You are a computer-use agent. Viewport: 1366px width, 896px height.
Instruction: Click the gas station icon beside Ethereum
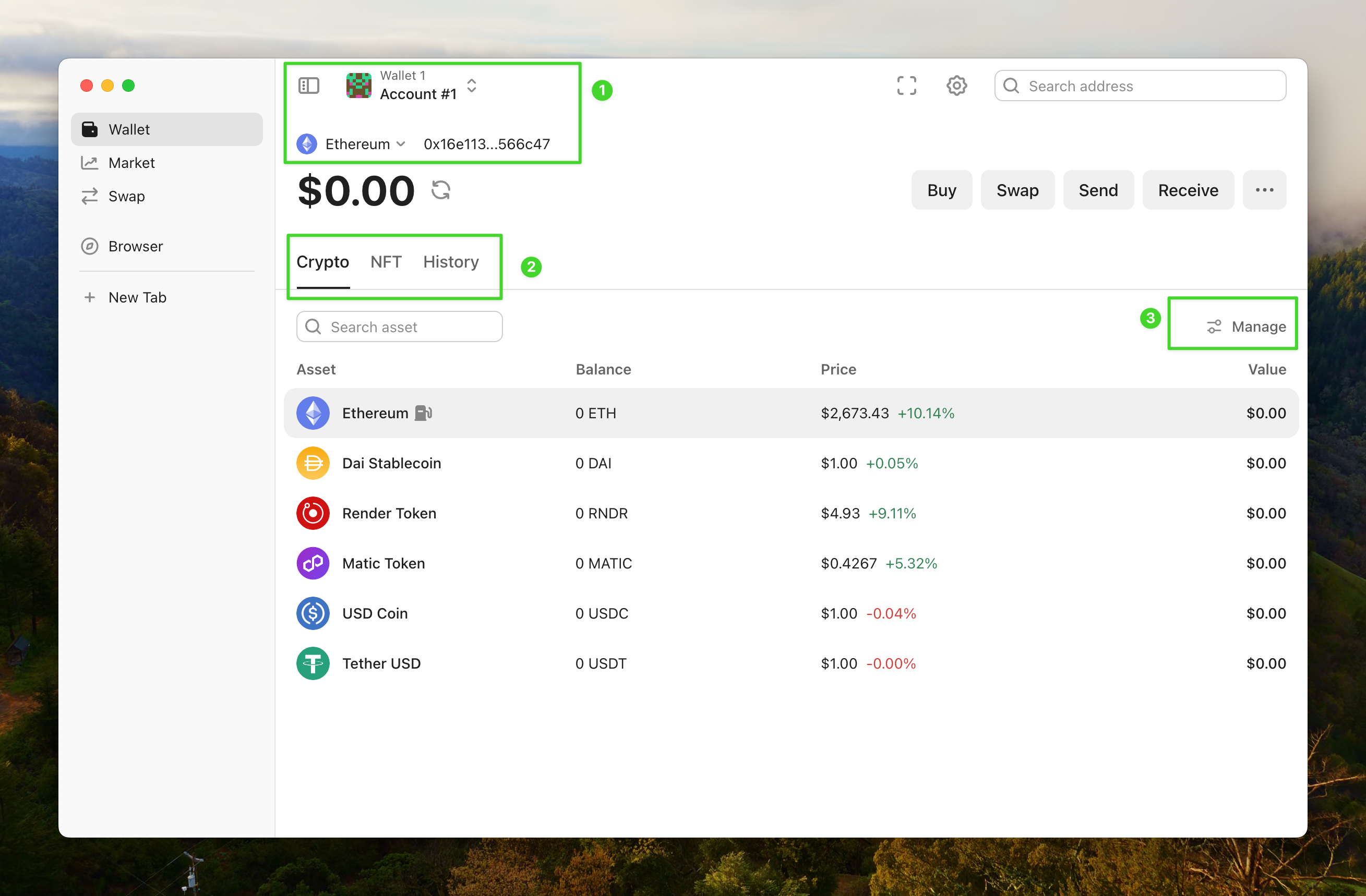coord(424,413)
